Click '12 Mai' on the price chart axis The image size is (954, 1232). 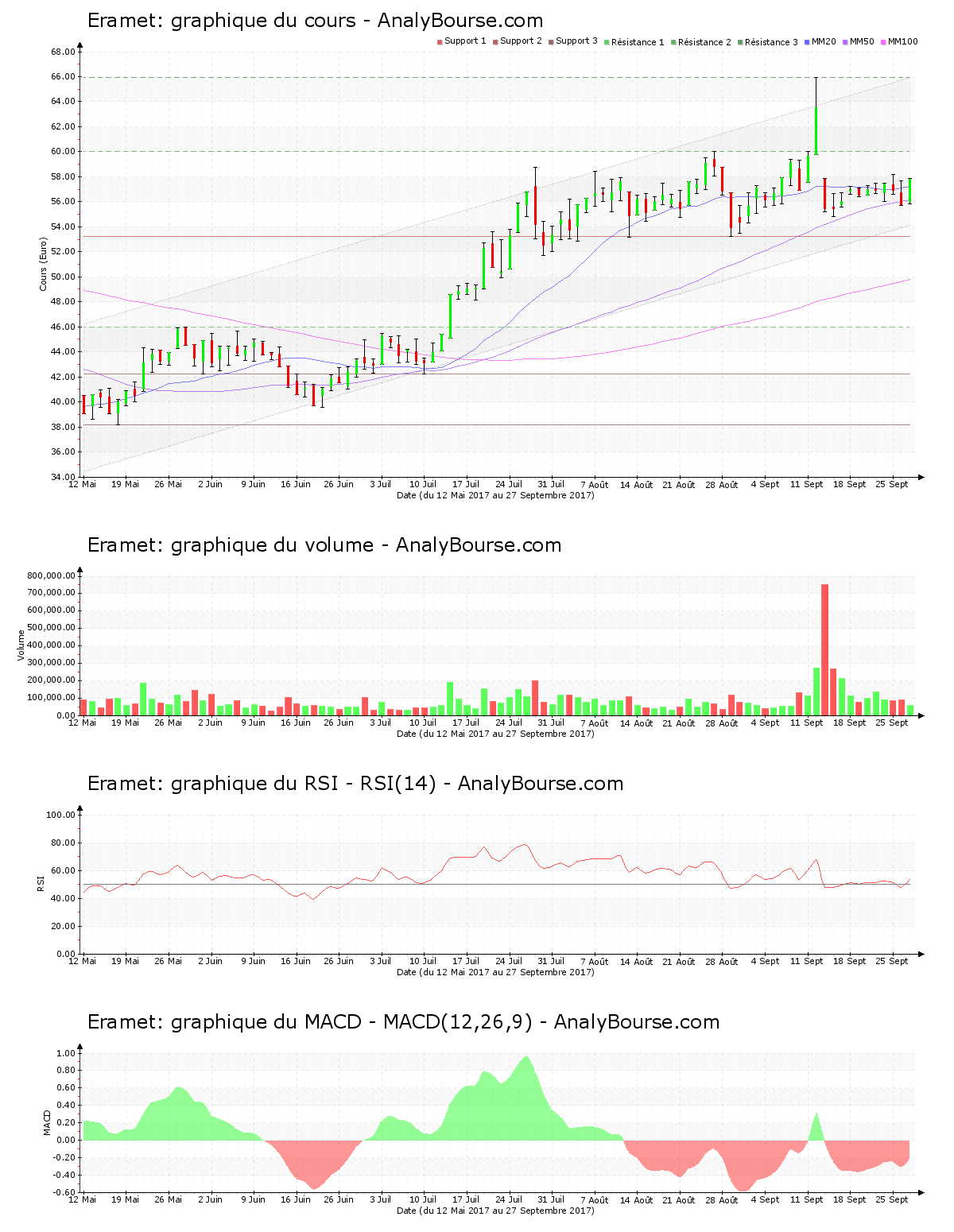[x=83, y=484]
